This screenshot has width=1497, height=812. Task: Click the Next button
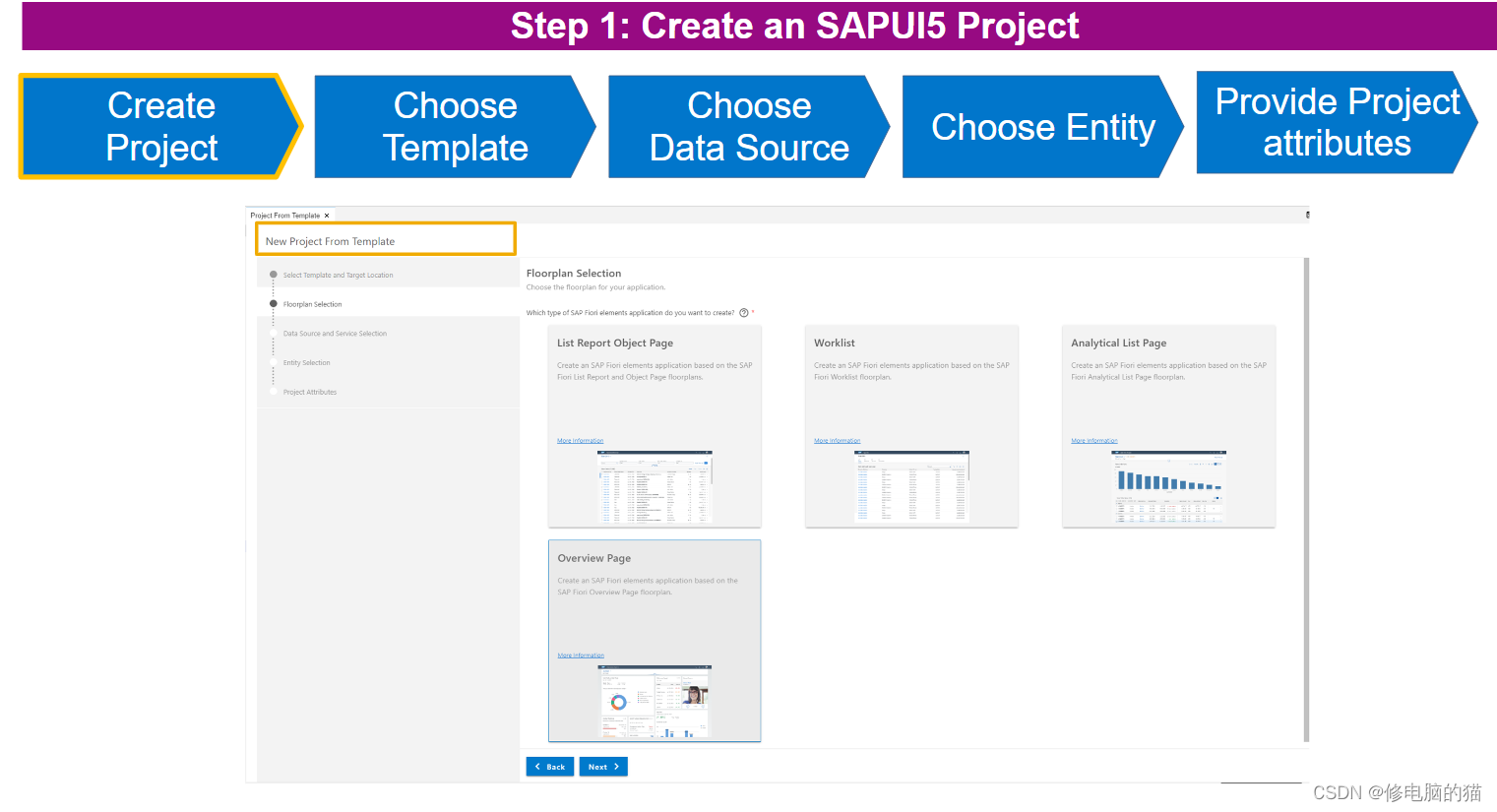[x=603, y=767]
